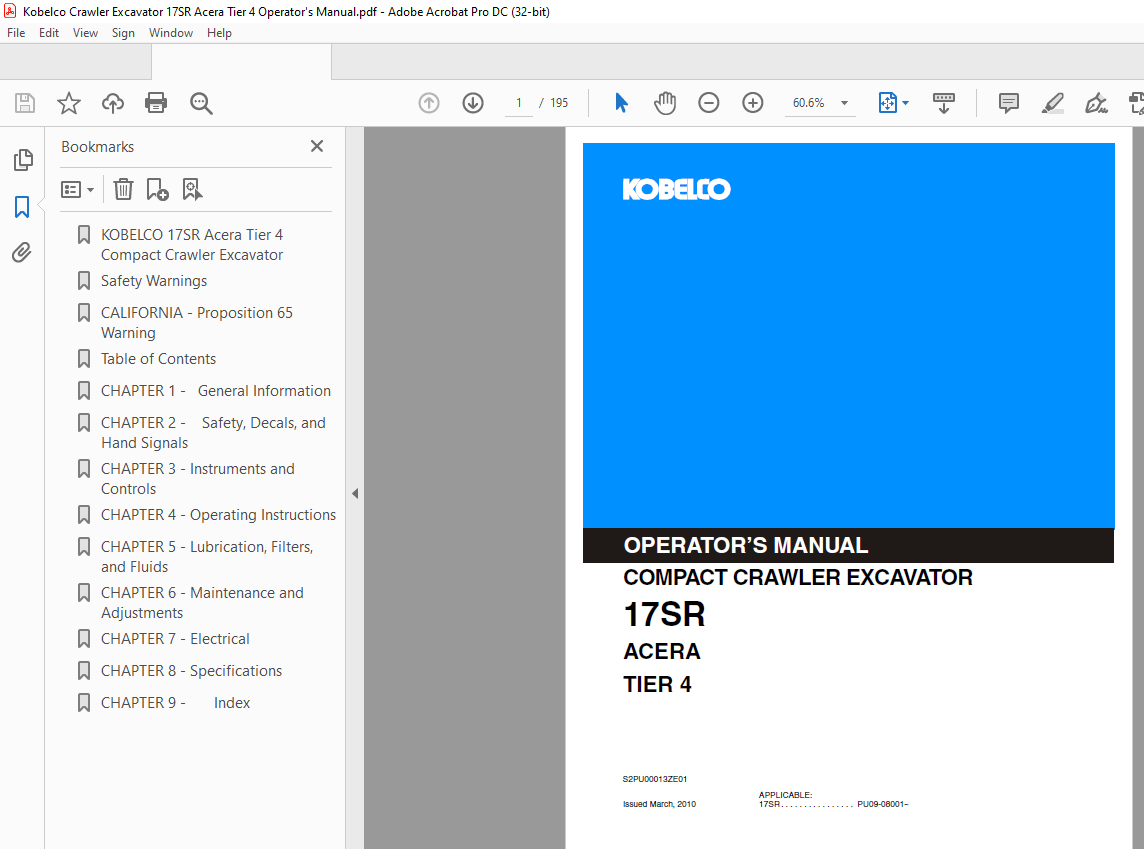The image size is (1144, 849).
Task: Click the Bookmarks panel title
Action: pos(98,147)
